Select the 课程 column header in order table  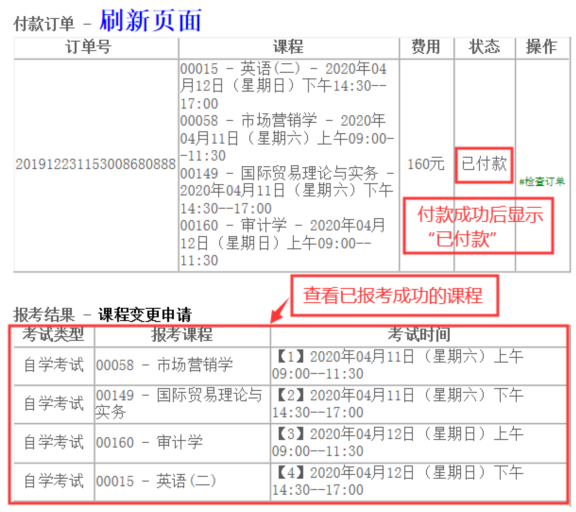point(288,47)
